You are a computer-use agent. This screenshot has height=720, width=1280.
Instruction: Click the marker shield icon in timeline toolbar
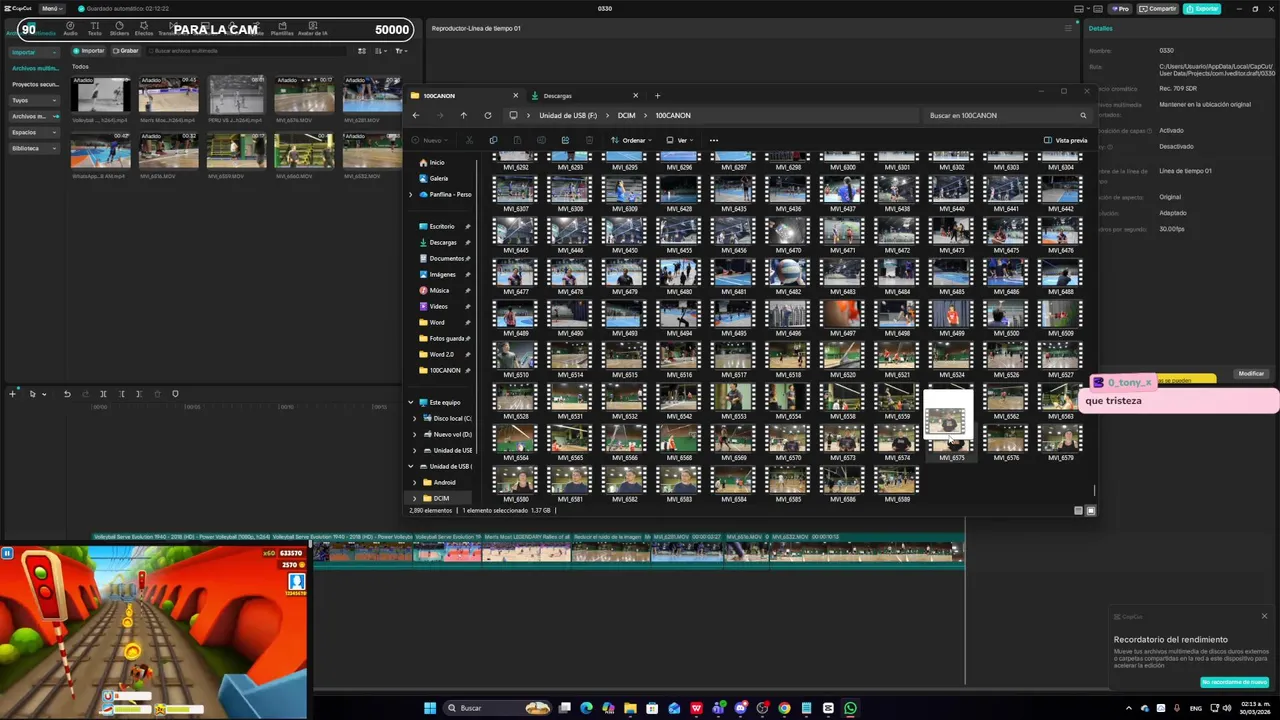pos(175,394)
